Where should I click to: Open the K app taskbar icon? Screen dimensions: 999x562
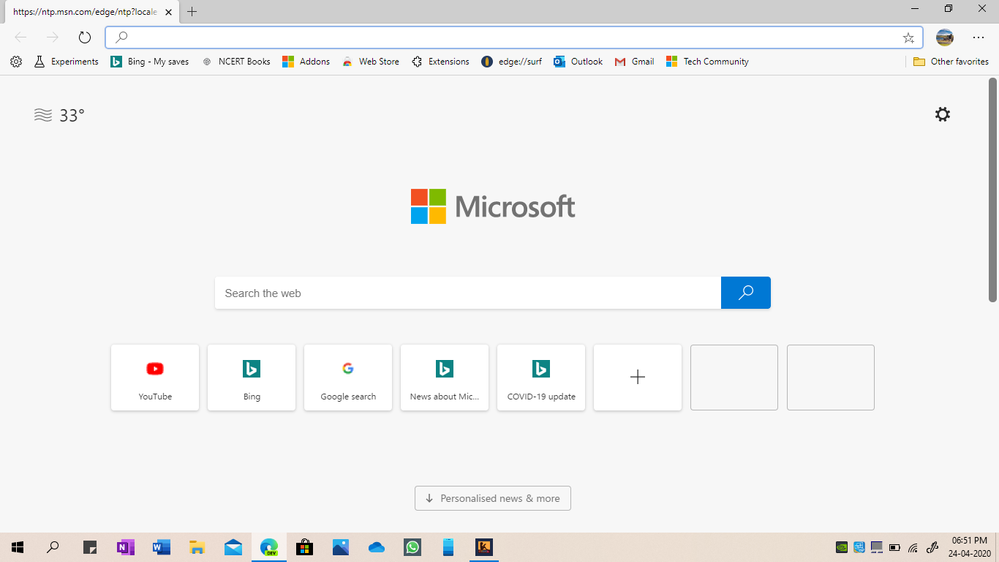tap(484, 547)
